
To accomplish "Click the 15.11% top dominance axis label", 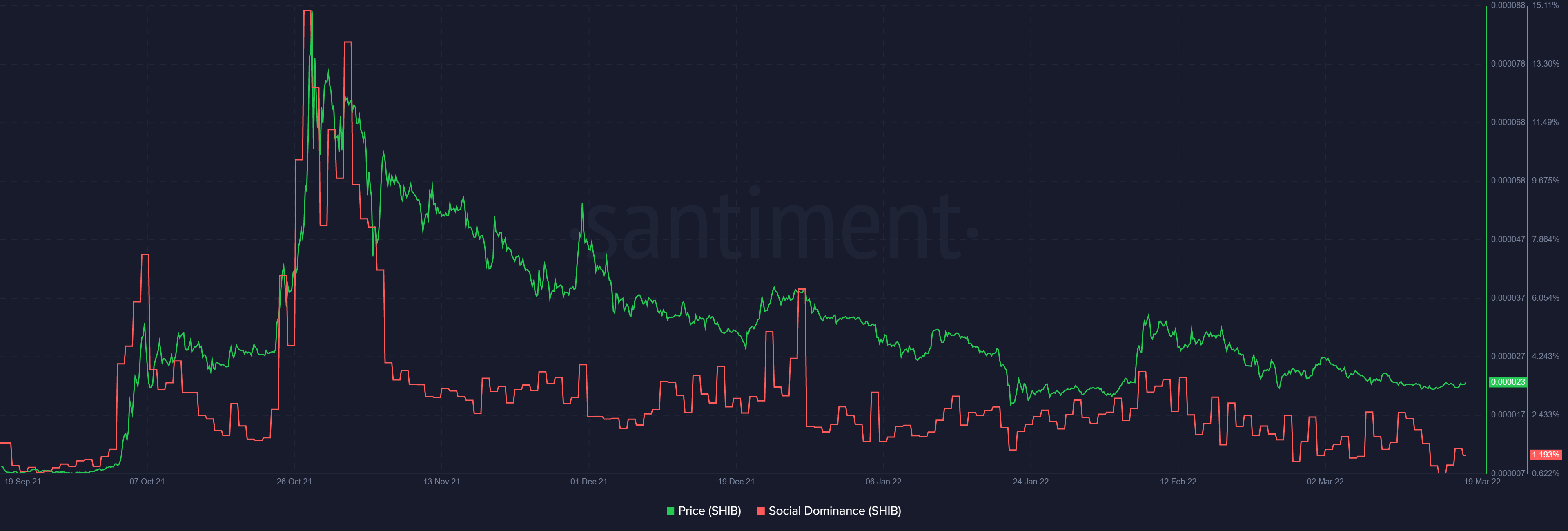I will click(x=1546, y=5).
